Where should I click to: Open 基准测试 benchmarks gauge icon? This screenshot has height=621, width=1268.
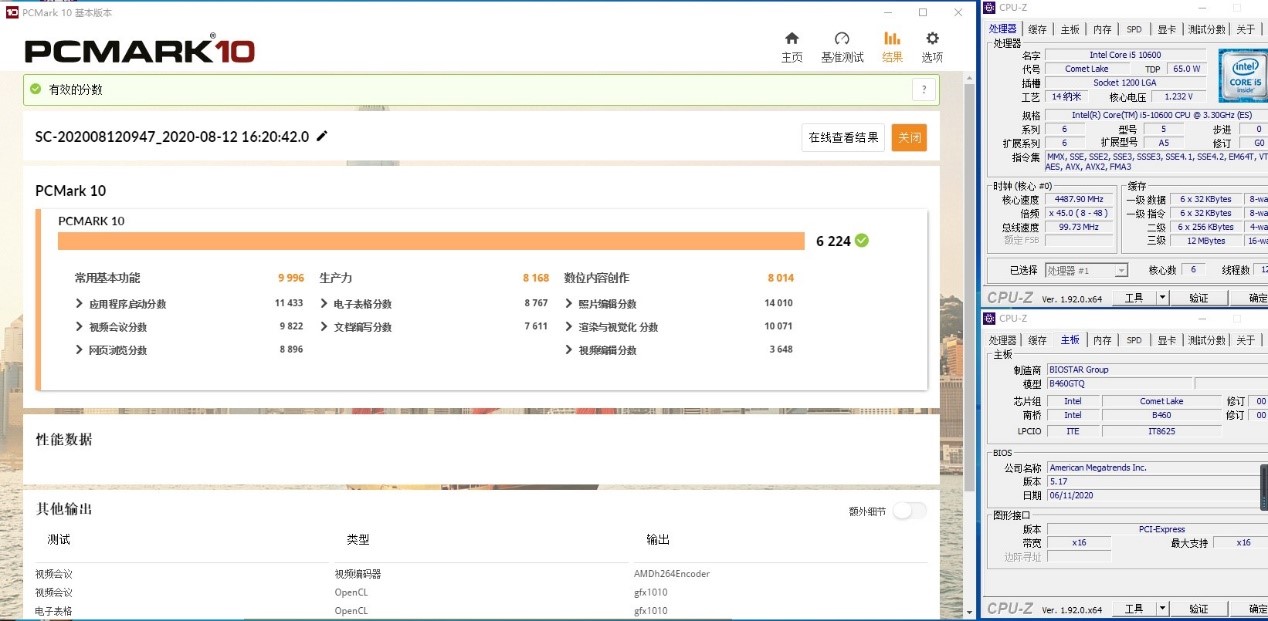(842, 39)
